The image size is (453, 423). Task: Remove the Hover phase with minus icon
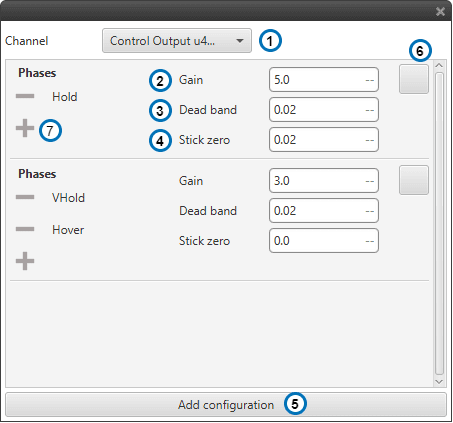coord(25,229)
